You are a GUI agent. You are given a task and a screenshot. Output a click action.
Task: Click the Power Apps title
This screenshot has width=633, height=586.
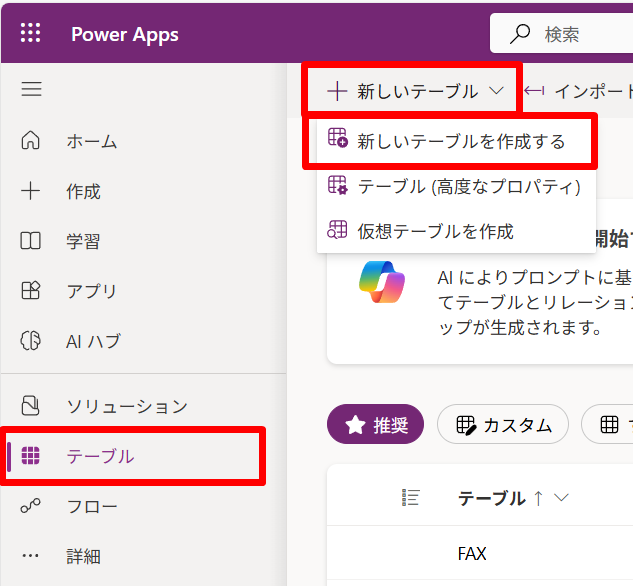[x=125, y=35]
